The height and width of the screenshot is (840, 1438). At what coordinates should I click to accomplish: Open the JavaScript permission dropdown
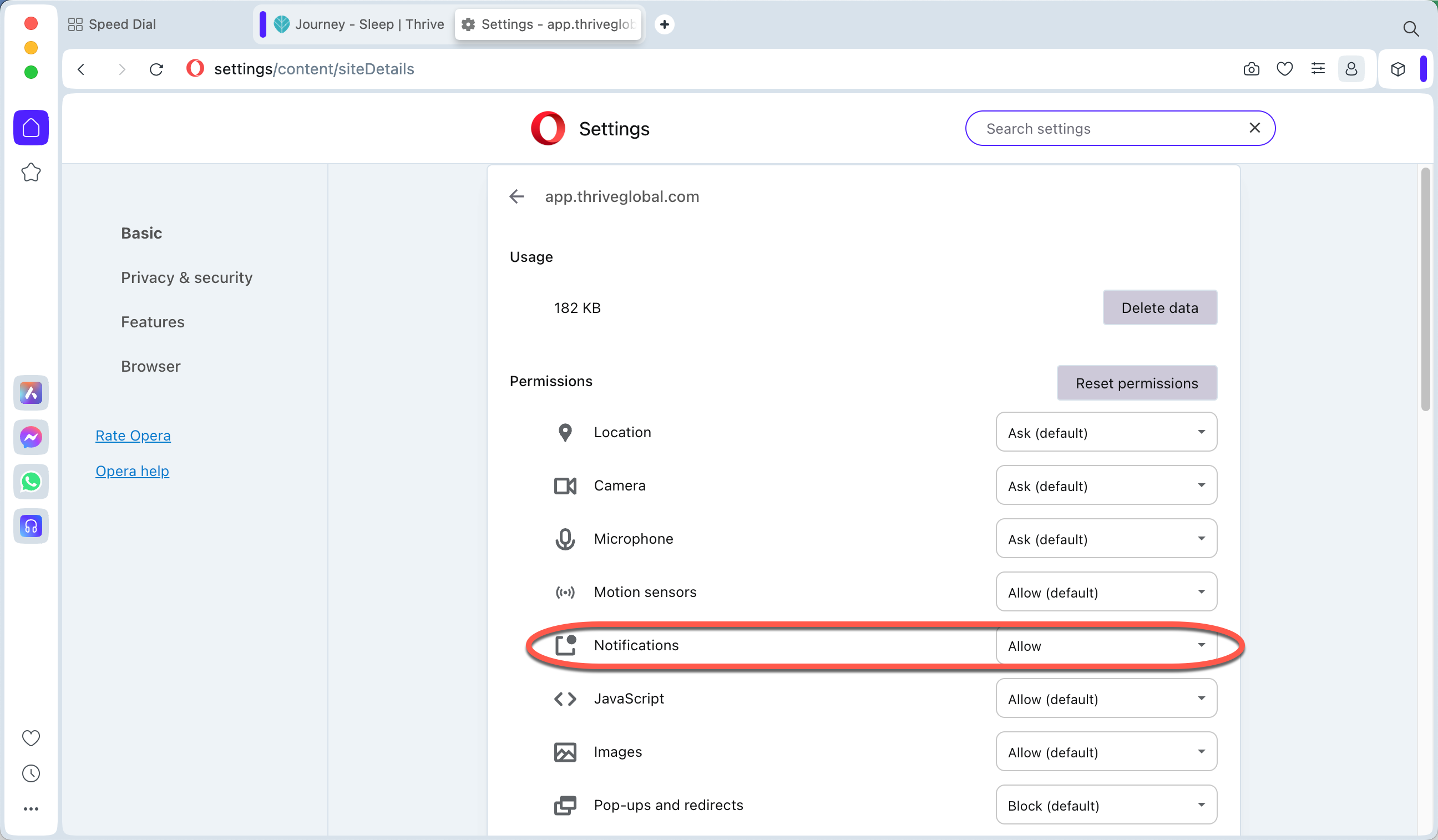(1106, 699)
